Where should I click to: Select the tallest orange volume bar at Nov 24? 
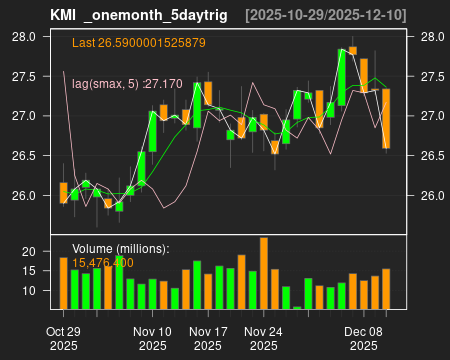coord(264,273)
